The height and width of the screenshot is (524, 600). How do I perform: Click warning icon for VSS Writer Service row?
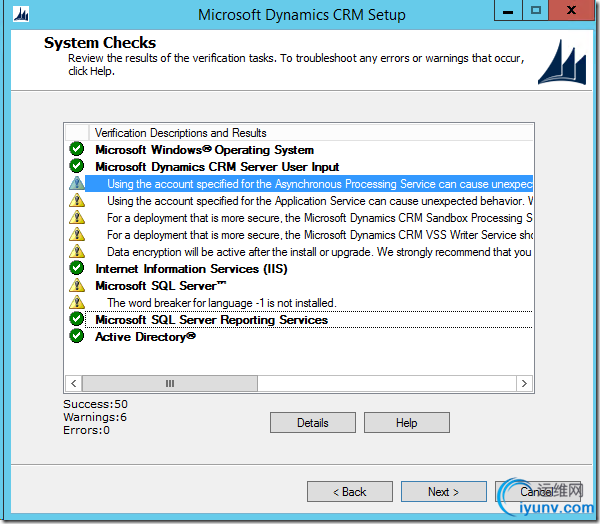click(77, 234)
